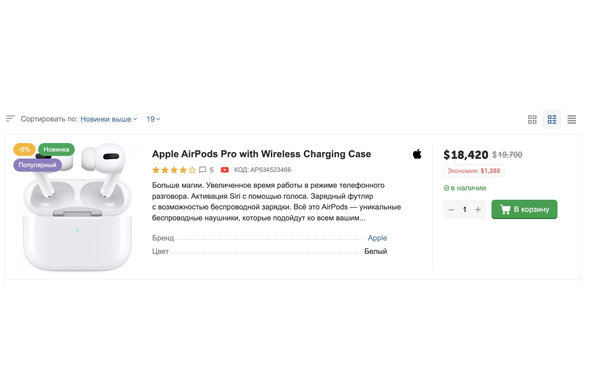Decrease quantity with minus button

click(452, 210)
